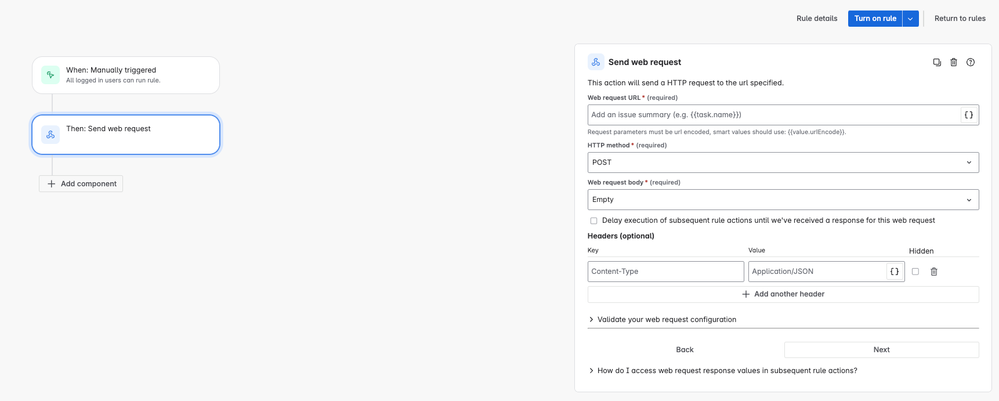Delete the Send web request component
The image size is (999, 401).
tap(954, 62)
